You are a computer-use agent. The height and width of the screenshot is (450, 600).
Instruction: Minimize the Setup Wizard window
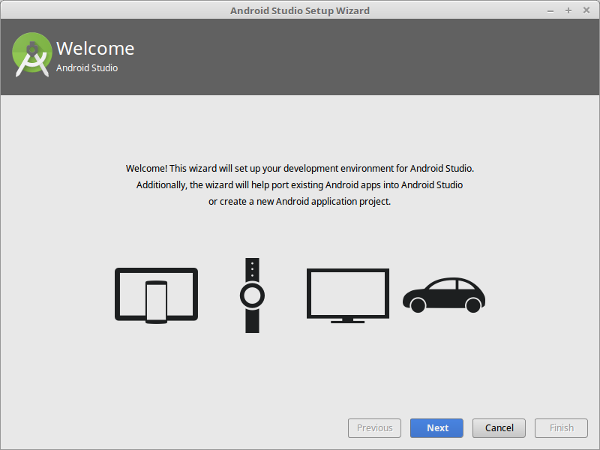550,11
